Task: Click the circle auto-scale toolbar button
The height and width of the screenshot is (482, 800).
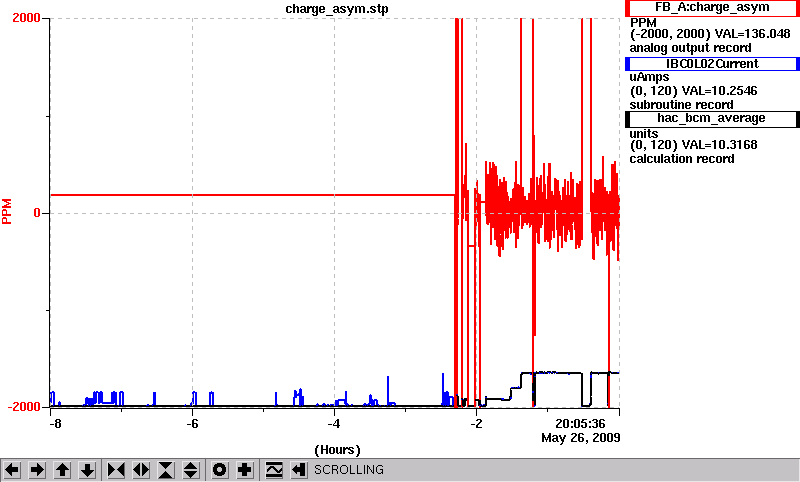Action: [x=220, y=470]
